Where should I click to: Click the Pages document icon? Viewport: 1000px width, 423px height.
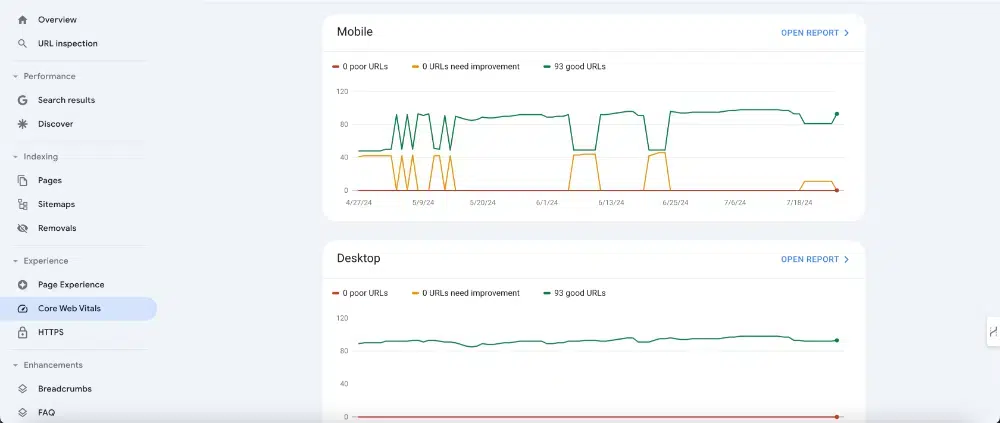click(23, 181)
